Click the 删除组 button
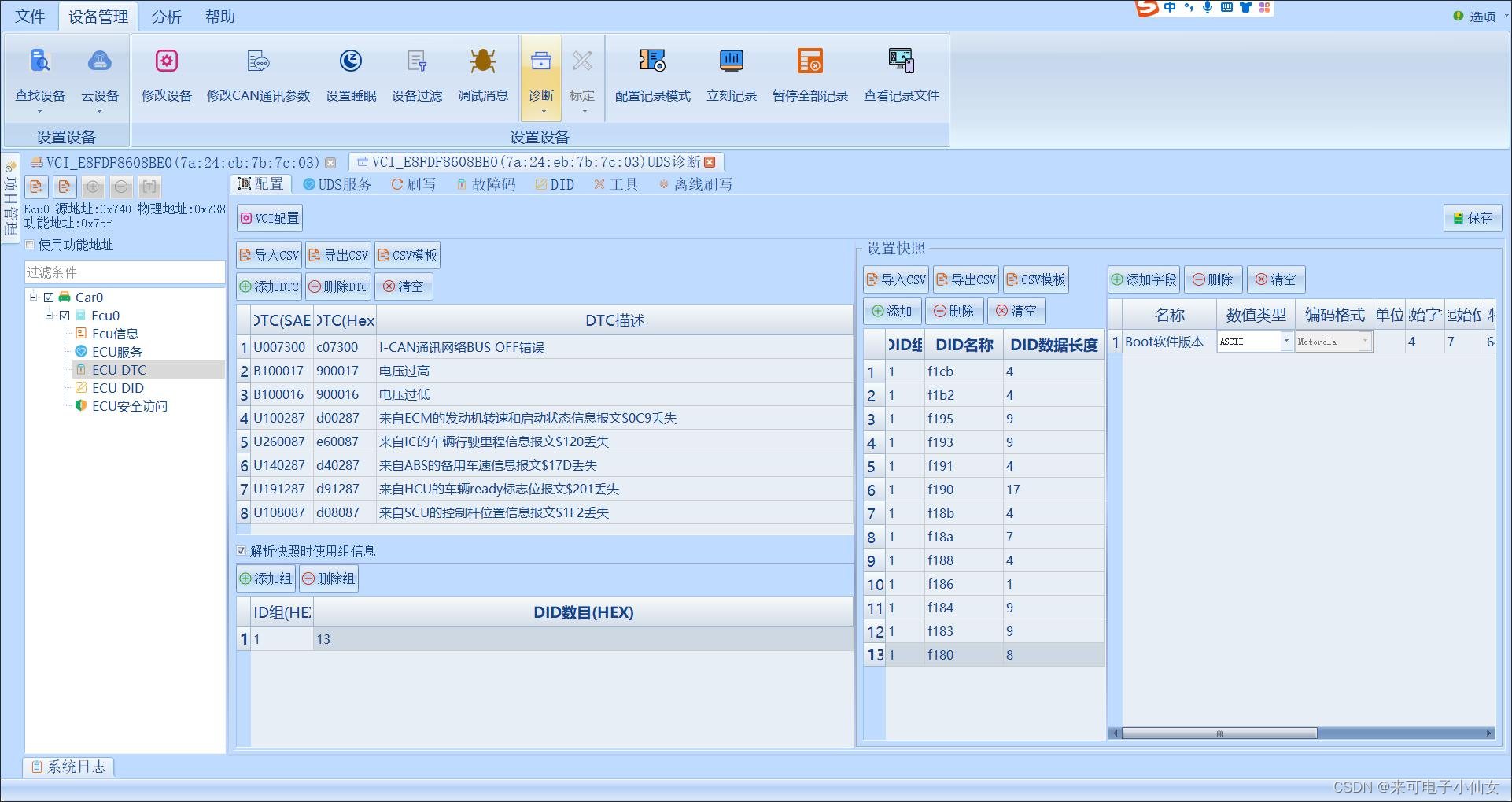The image size is (1512, 802). 329,578
